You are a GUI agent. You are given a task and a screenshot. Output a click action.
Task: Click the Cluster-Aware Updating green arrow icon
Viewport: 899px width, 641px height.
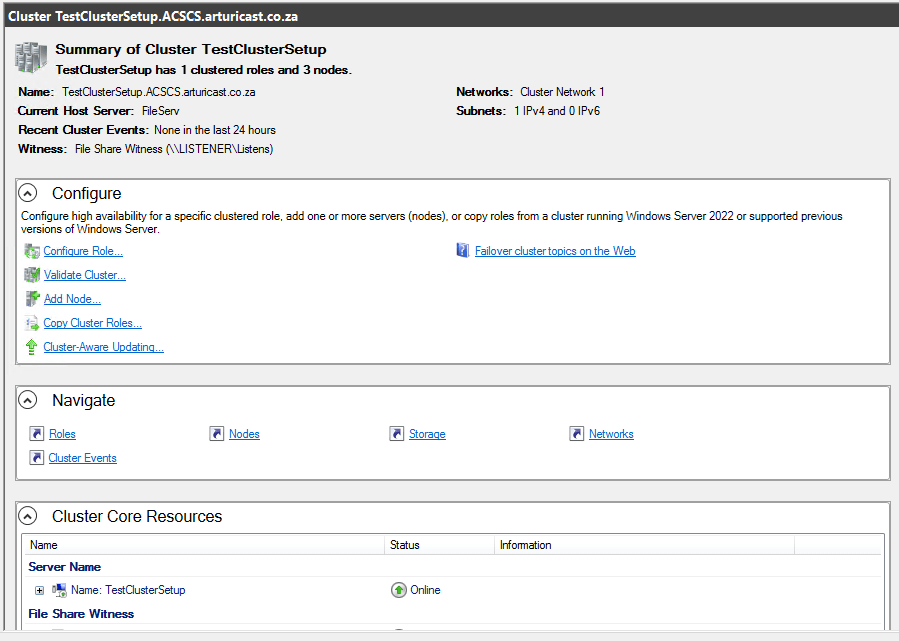pyautogui.click(x=32, y=347)
